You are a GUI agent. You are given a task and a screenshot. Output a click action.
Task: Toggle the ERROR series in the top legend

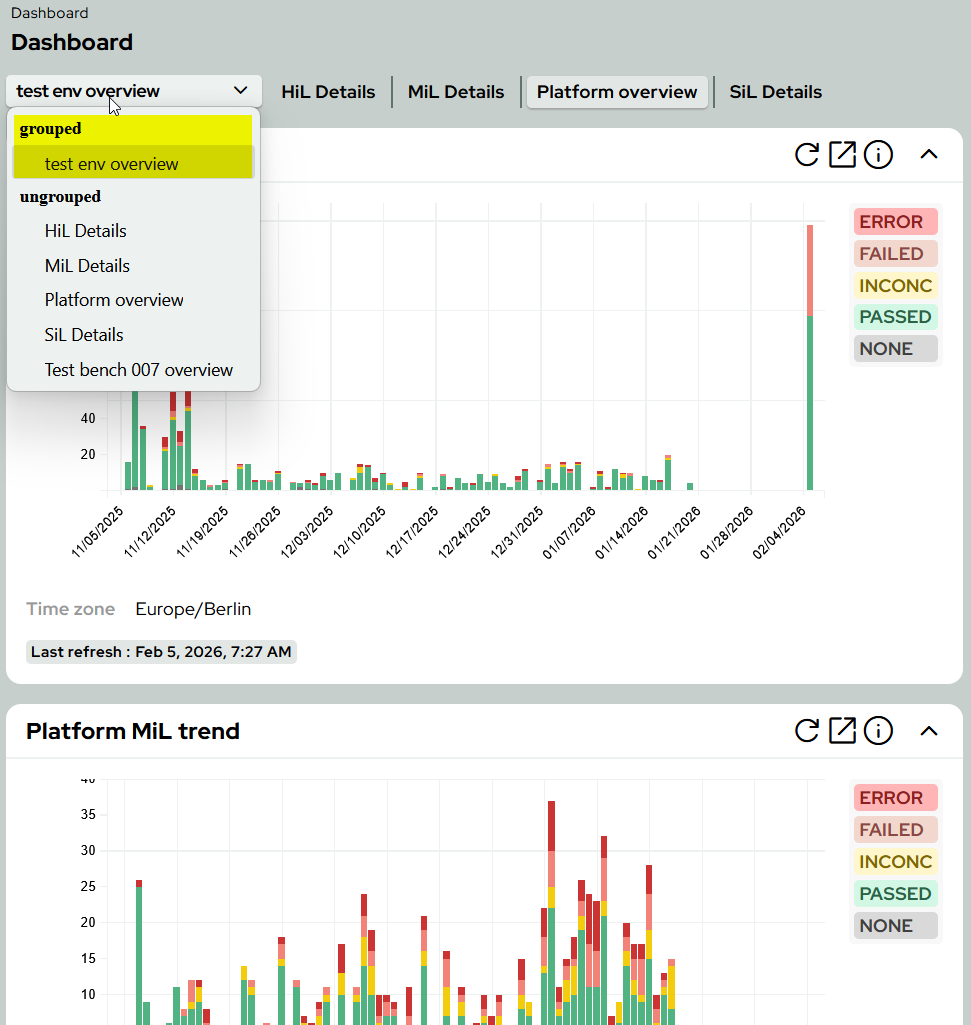[x=895, y=221]
